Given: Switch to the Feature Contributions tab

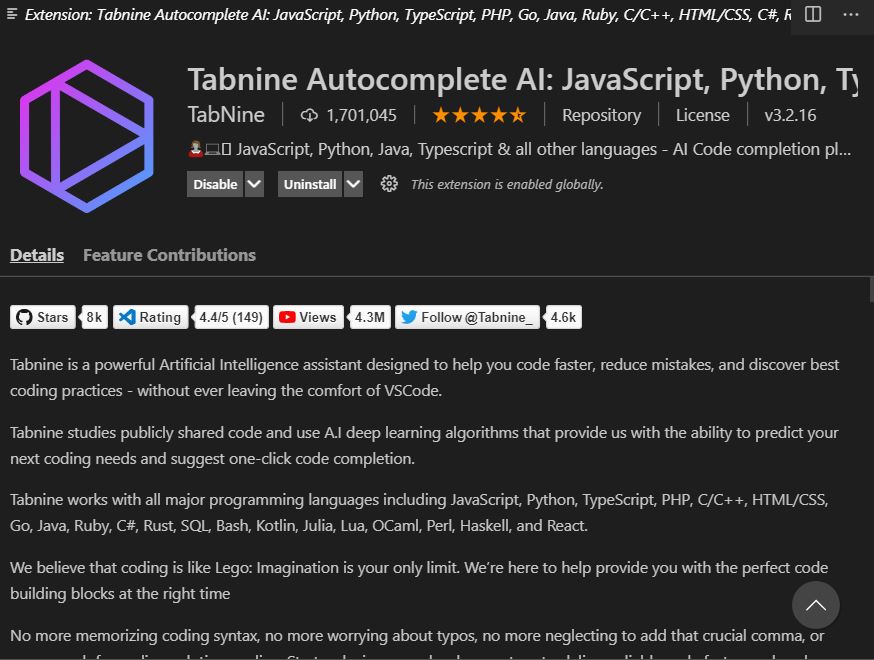Looking at the screenshot, I should [x=169, y=255].
